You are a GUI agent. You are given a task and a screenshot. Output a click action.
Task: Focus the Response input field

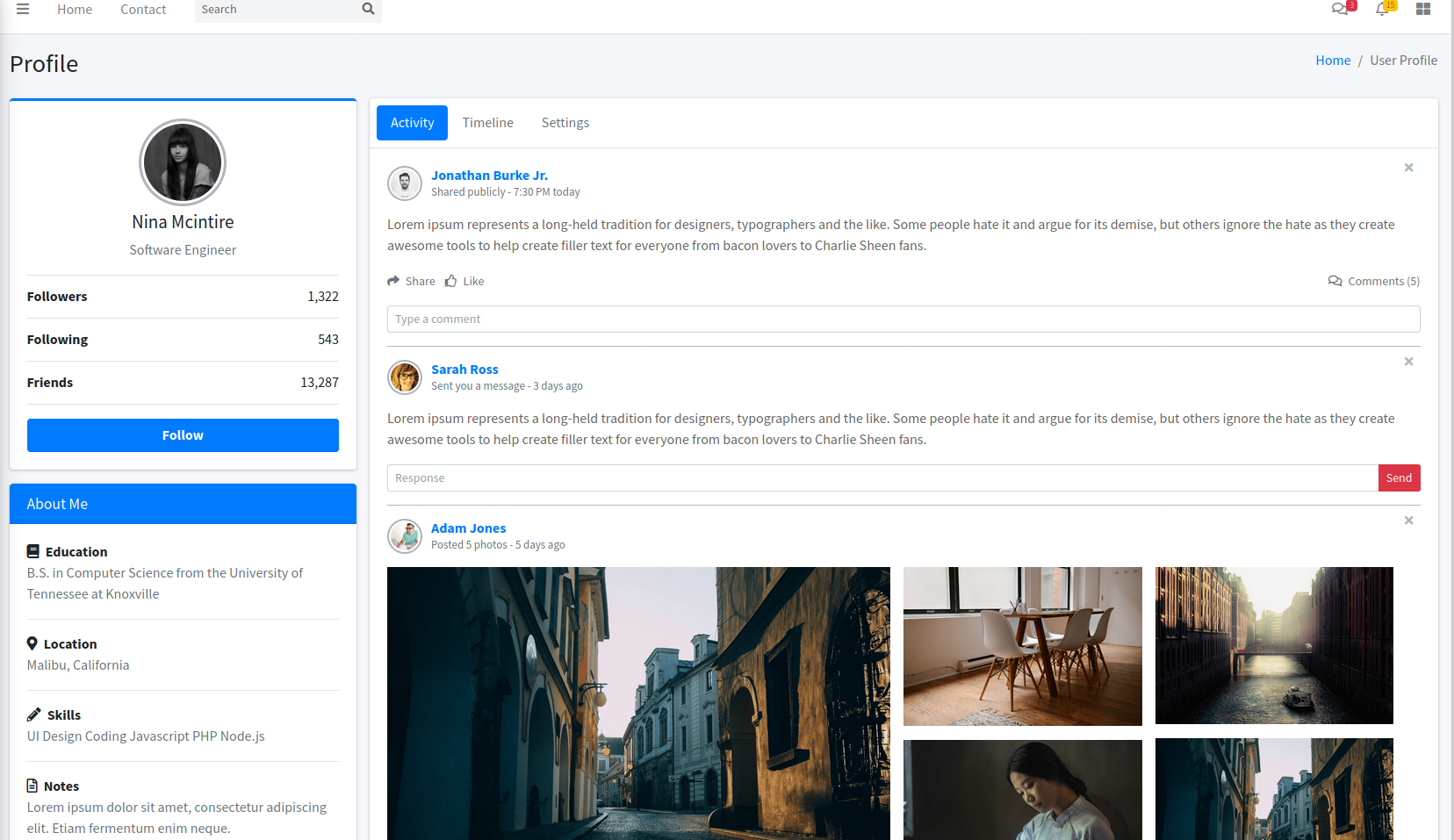coord(882,477)
